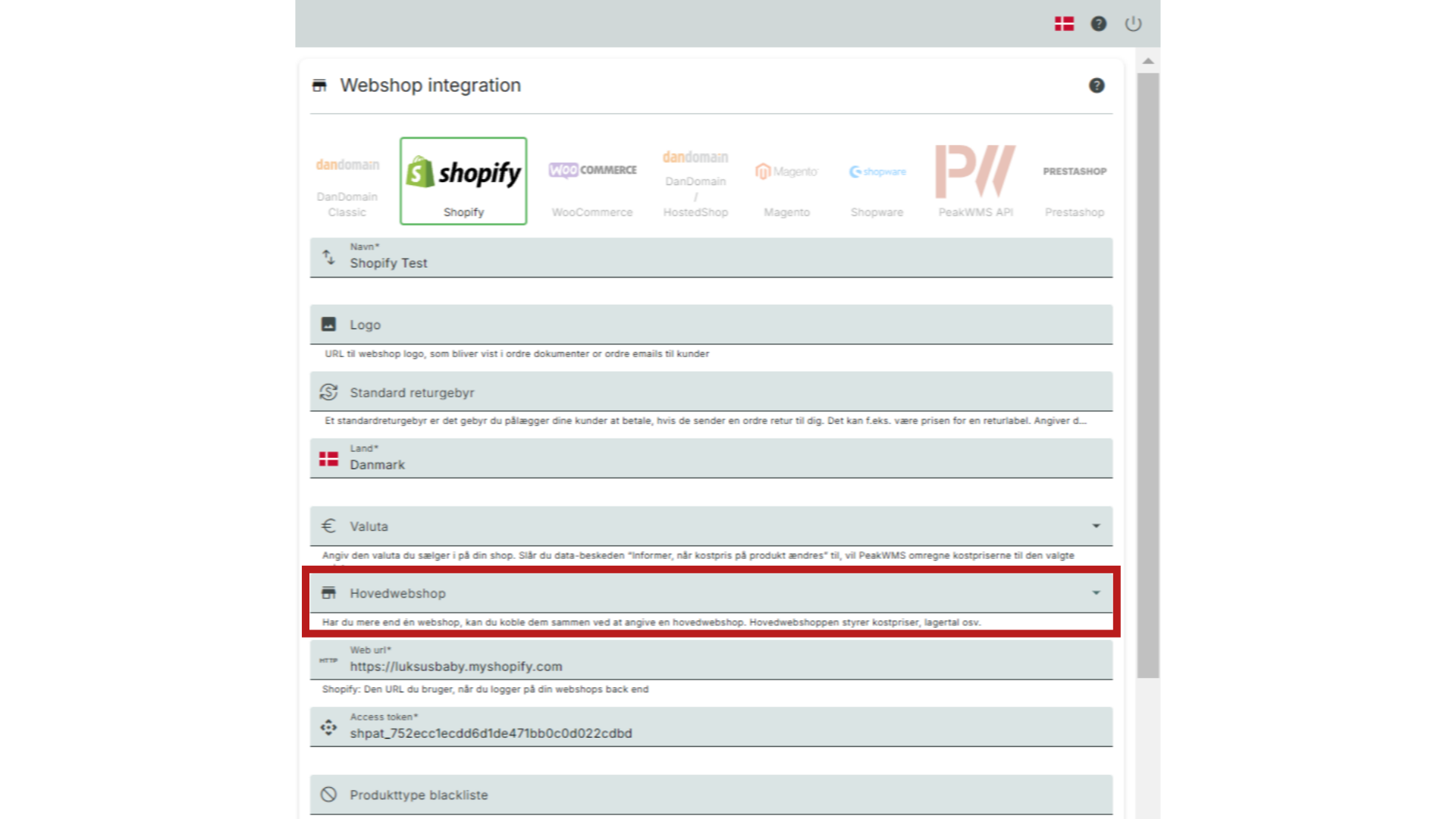
Task: Click the blocked icon in Produkttype blackliste
Action: point(328,795)
